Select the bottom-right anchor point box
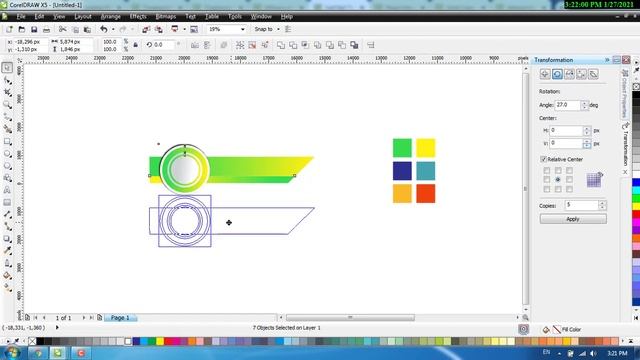This screenshot has width=640, height=360. 569,189
